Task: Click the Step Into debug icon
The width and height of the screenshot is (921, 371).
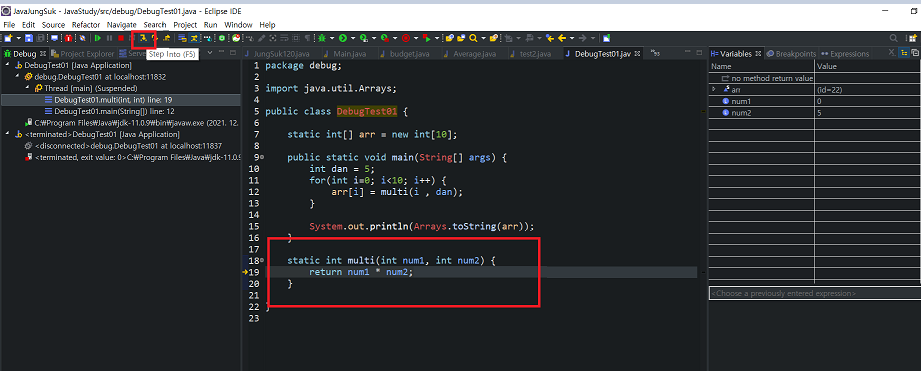Action: (x=143, y=38)
